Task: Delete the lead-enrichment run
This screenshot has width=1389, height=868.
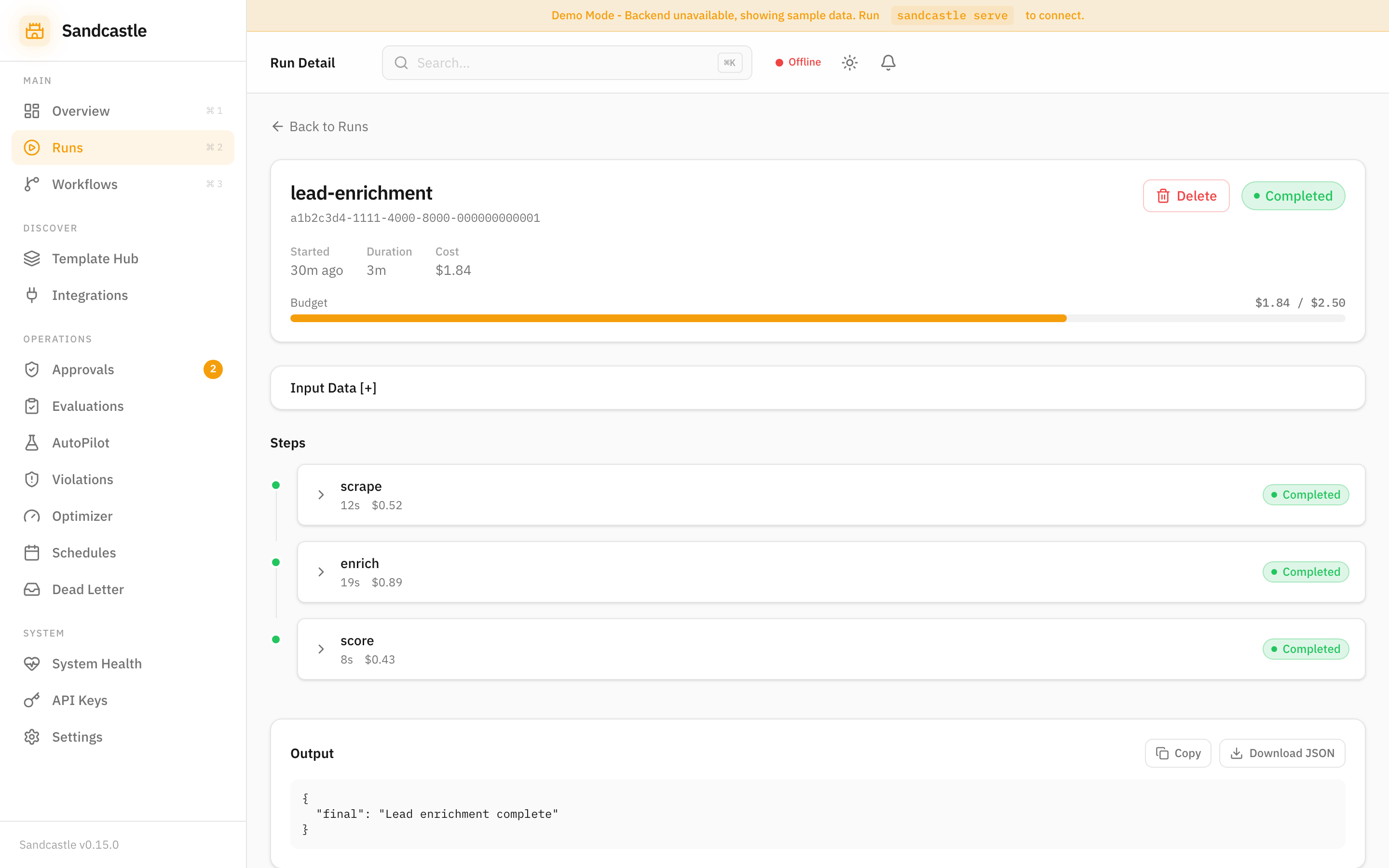Action: 1186,196
